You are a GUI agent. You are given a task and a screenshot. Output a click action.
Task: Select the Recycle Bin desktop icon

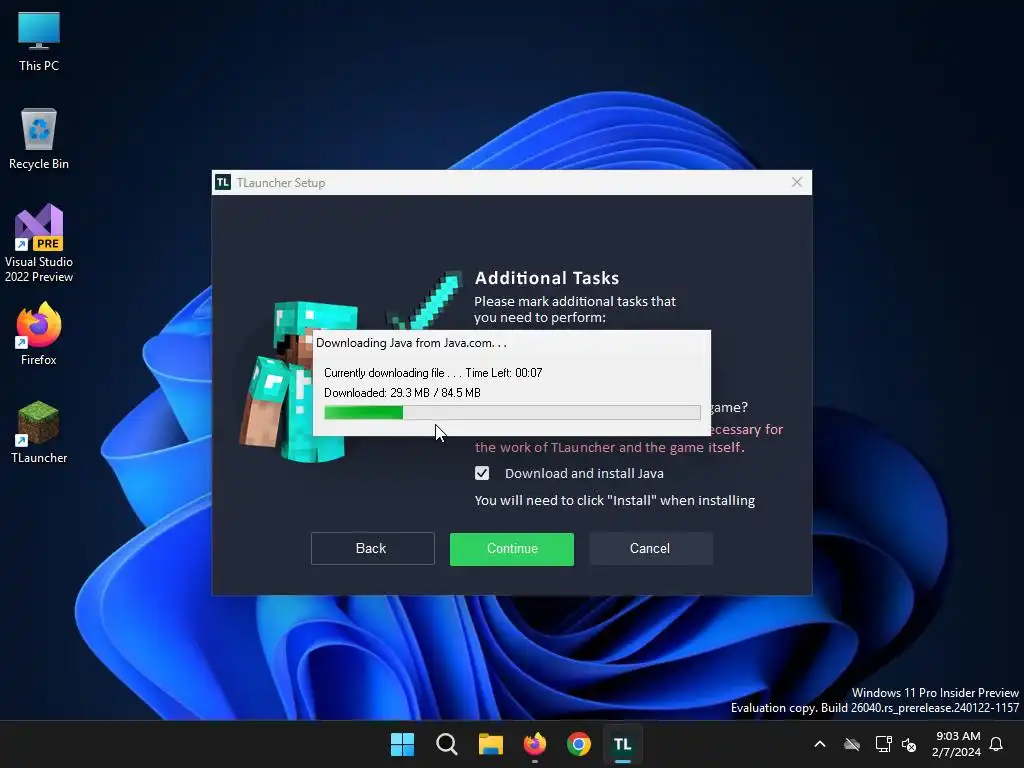click(x=39, y=139)
